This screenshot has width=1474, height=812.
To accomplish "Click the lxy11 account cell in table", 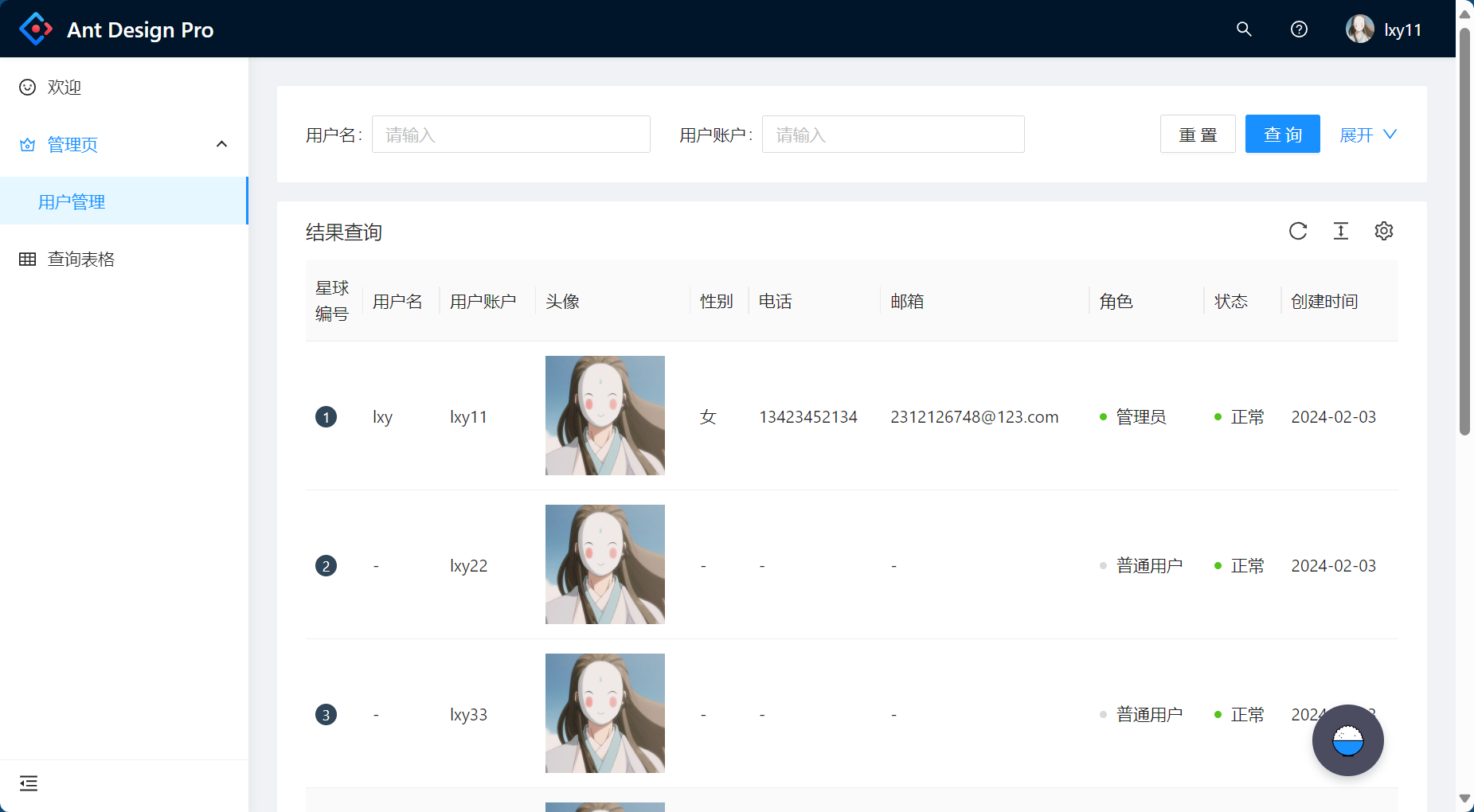I will [468, 417].
